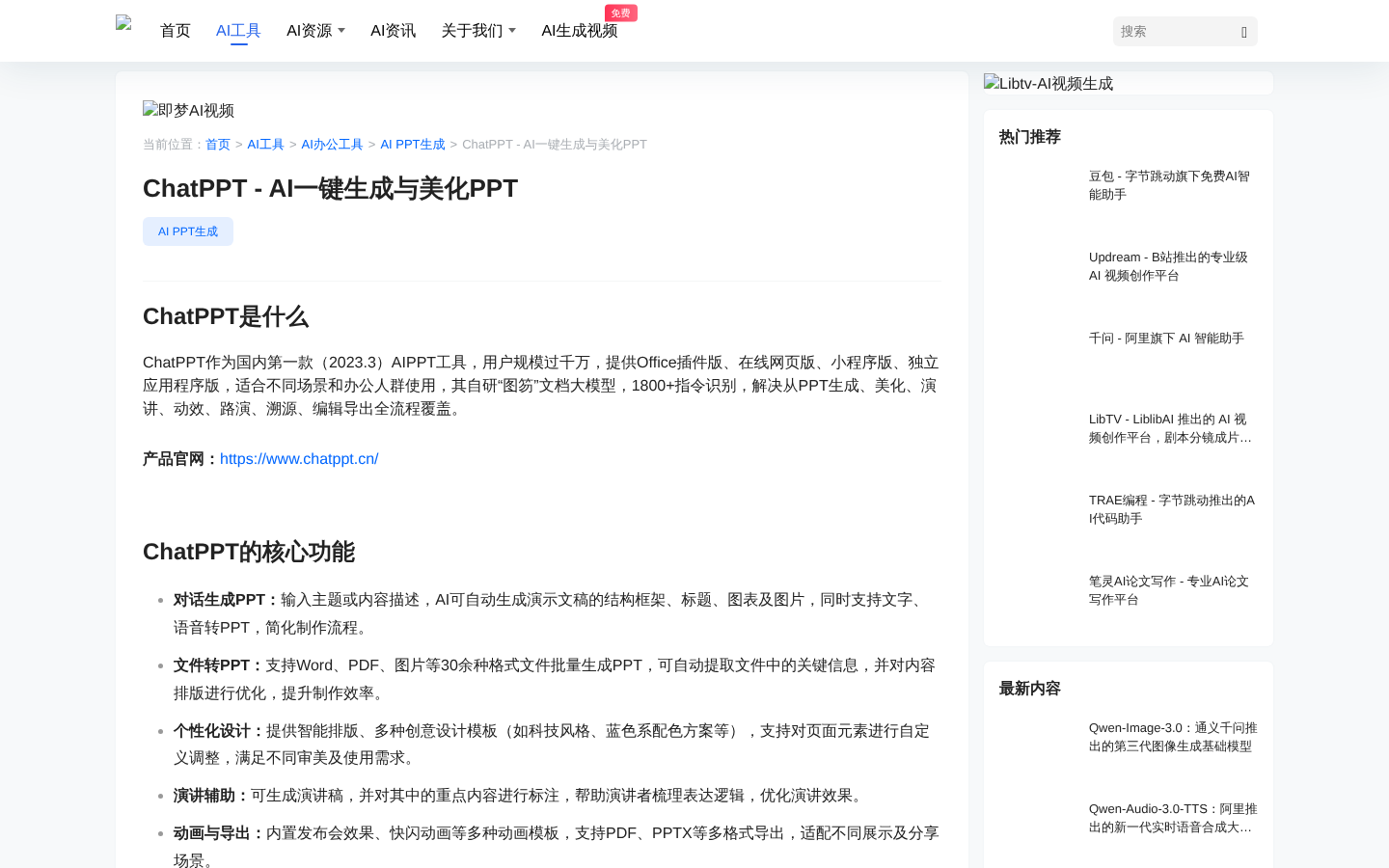Open the 首页 nav item
This screenshot has width=1389, height=868.
point(176,31)
